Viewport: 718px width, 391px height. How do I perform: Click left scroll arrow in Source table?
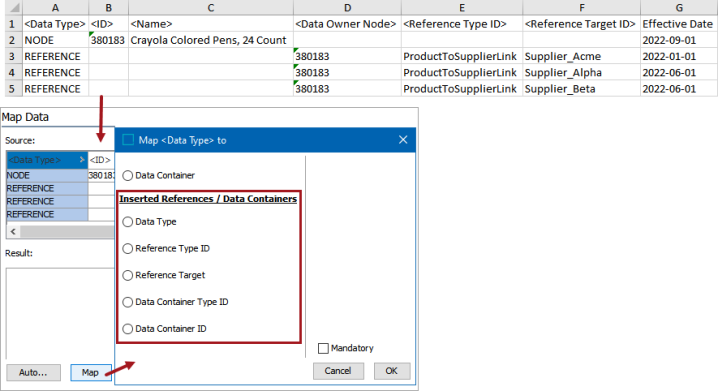(x=13, y=232)
